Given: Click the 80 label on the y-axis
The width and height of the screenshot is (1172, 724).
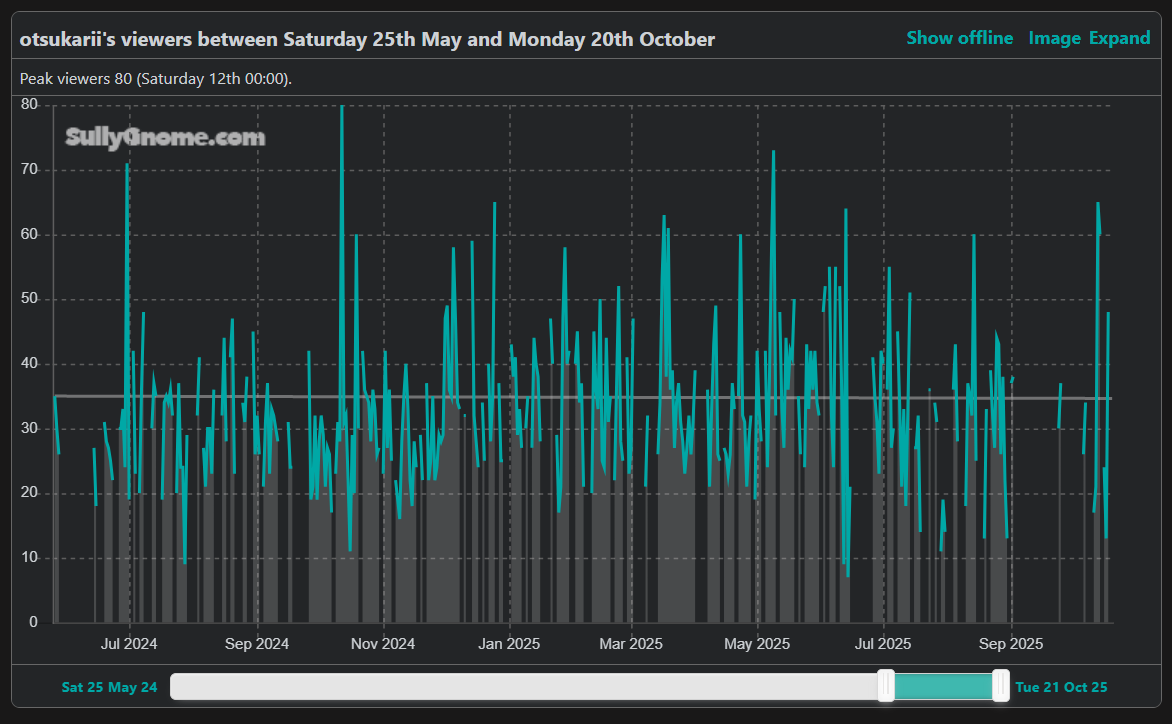Looking at the screenshot, I should pos(29,105).
